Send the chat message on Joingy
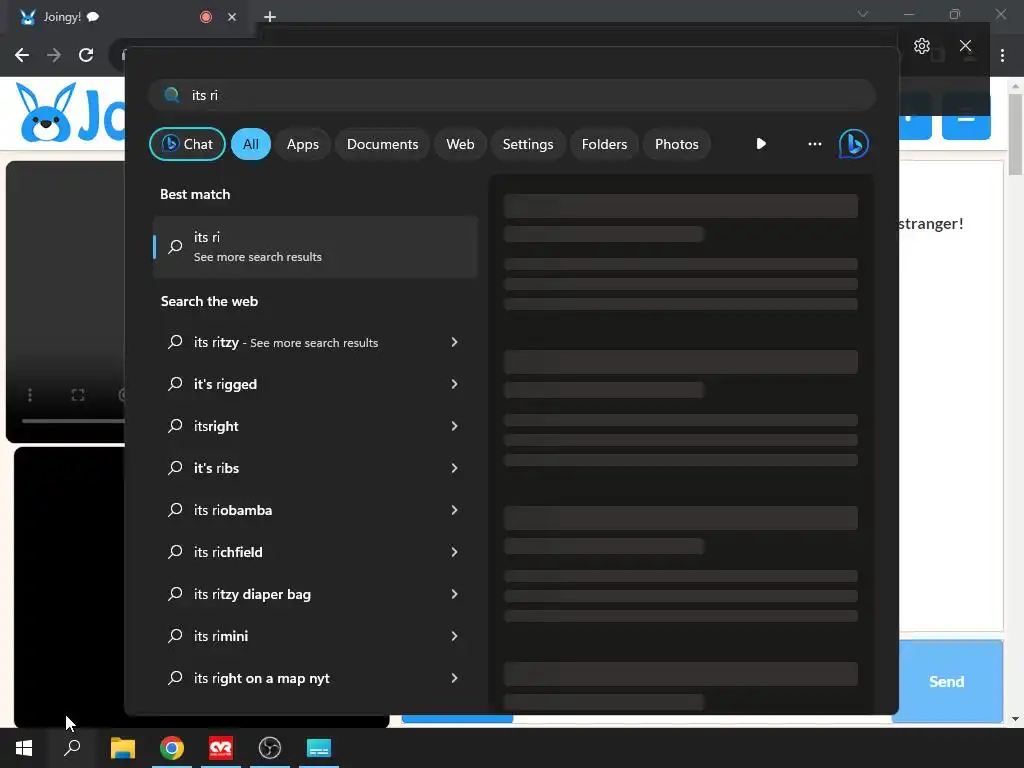Image resolution: width=1024 pixels, height=768 pixels. pyautogui.click(x=947, y=681)
